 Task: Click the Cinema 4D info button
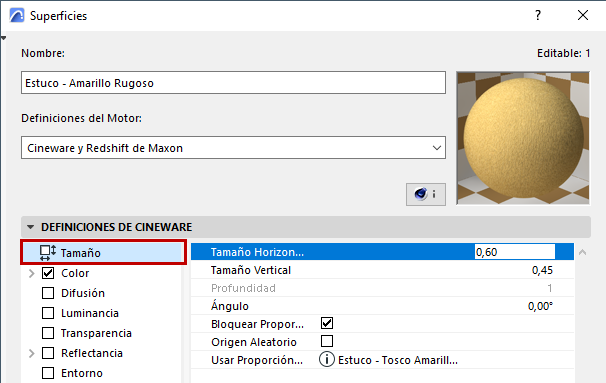426,194
